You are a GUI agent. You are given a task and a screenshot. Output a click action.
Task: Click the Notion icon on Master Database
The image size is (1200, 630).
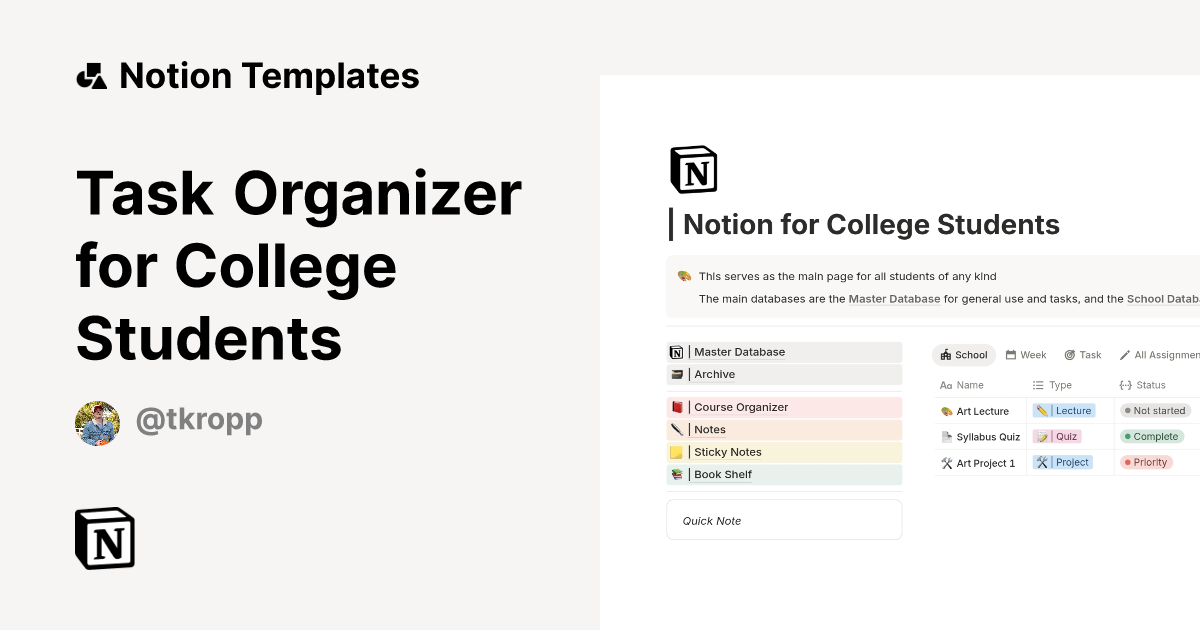(678, 352)
